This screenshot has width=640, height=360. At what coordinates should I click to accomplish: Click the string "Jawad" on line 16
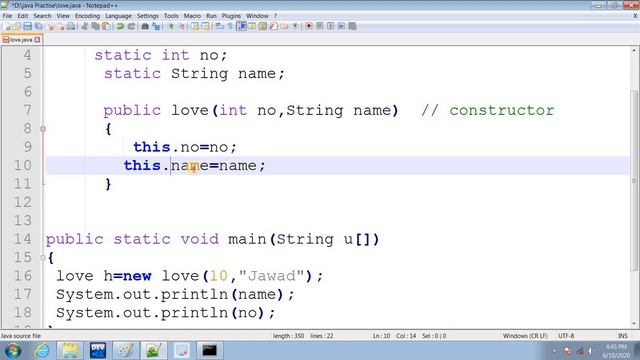tap(272, 276)
